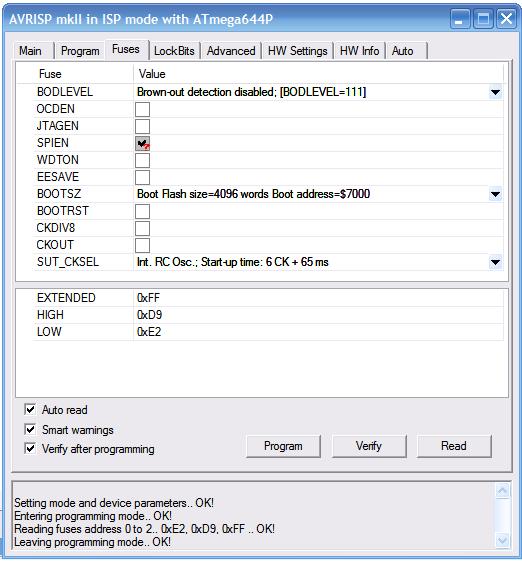The image size is (522, 562).
Task: Click the Program button
Action: [x=283, y=446]
